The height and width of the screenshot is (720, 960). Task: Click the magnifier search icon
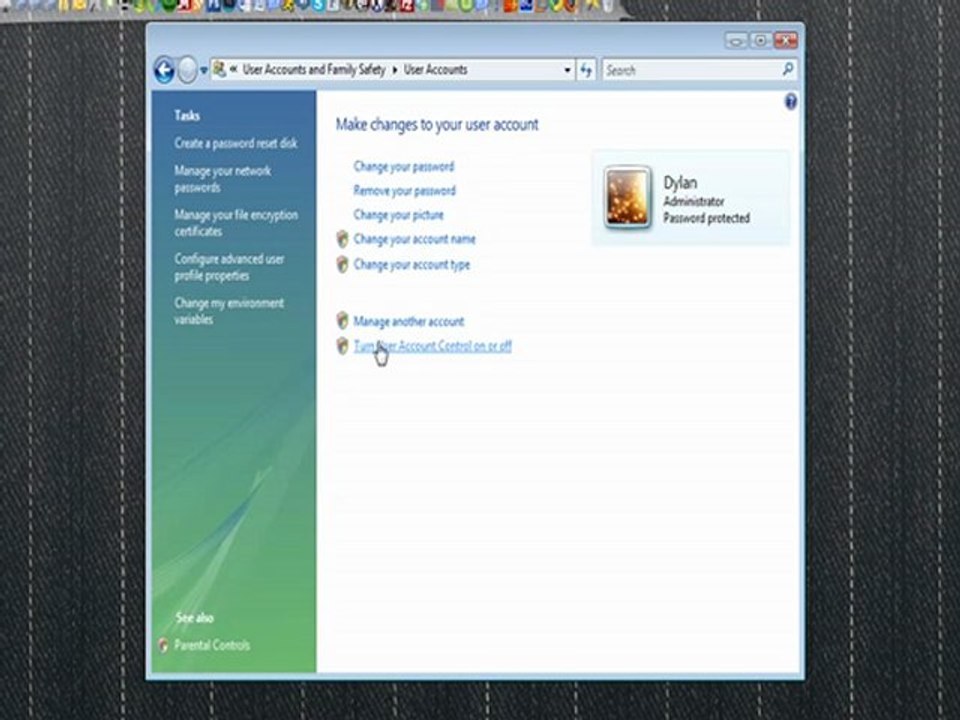(x=789, y=70)
